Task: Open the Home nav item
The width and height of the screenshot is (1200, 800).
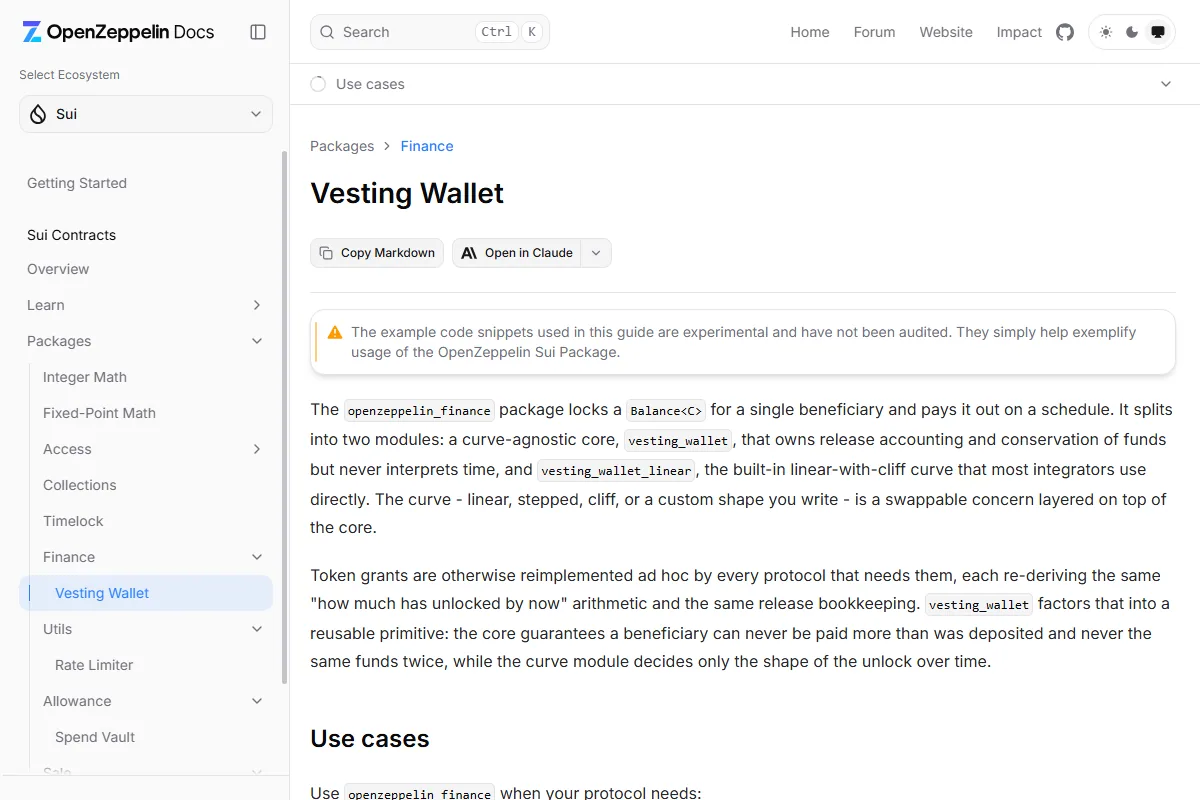Action: 810,32
